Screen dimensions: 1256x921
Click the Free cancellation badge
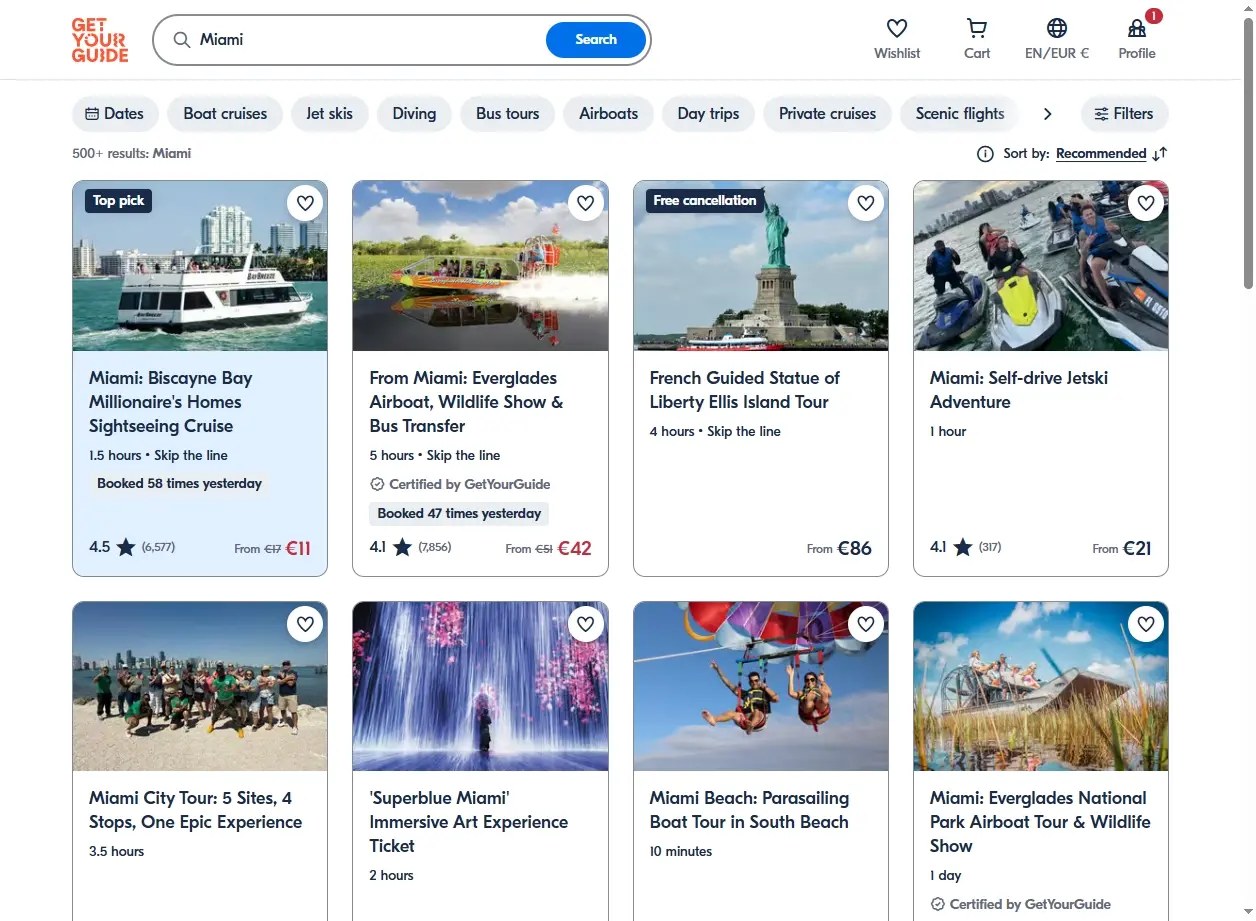click(x=705, y=201)
